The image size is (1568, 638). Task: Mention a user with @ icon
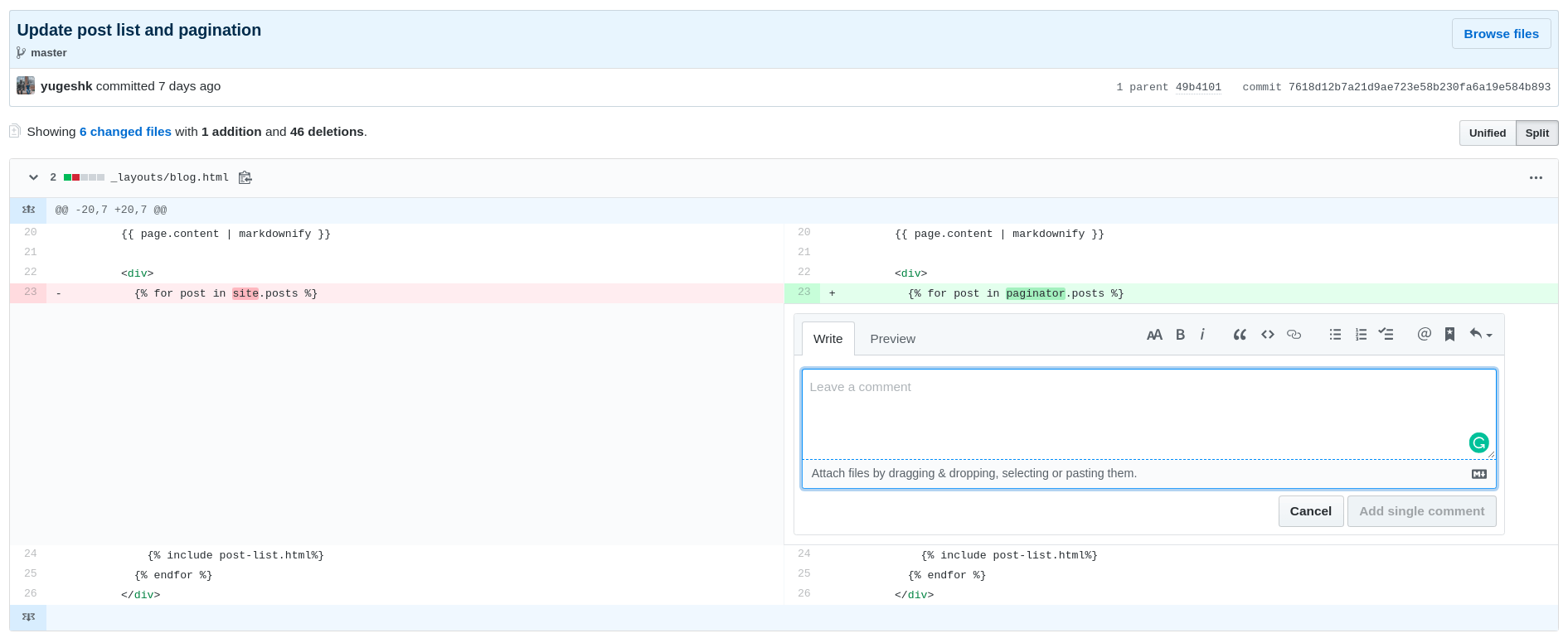[1425, 334]
